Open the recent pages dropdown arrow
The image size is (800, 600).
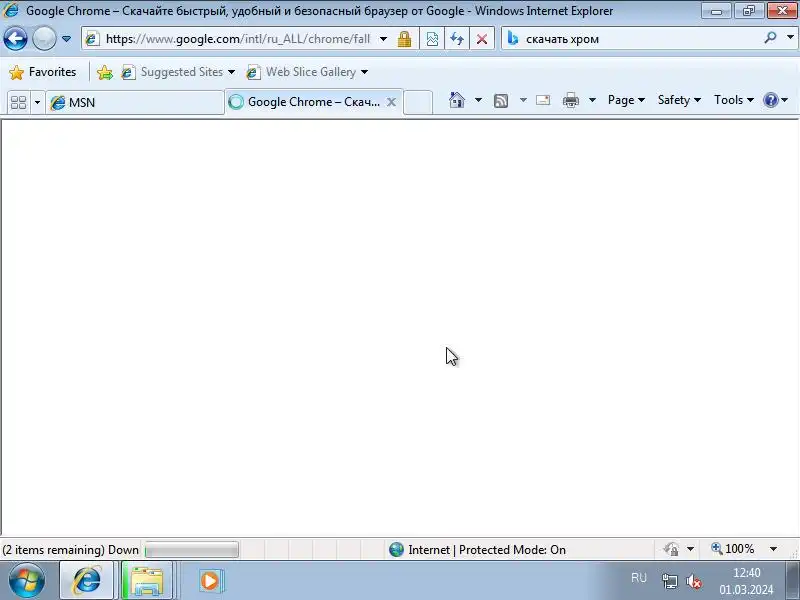[66, 39]
